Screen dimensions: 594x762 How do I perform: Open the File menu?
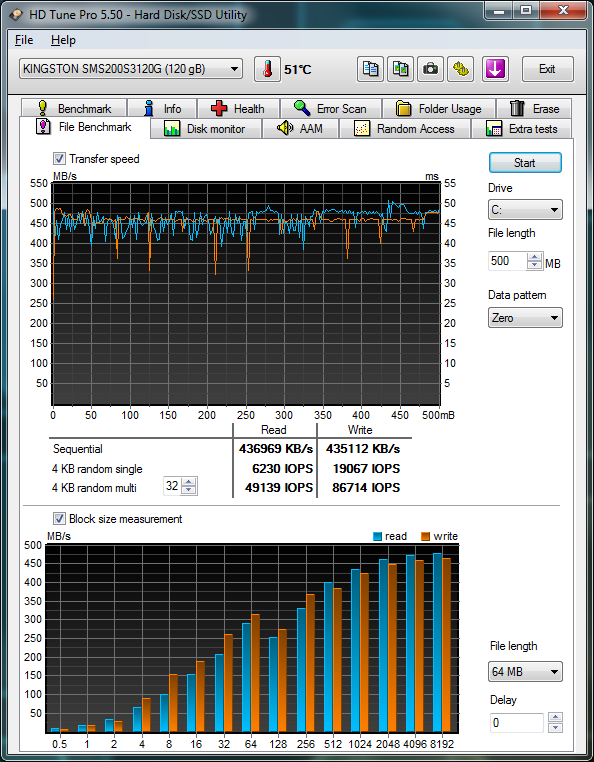click(24, 40)
